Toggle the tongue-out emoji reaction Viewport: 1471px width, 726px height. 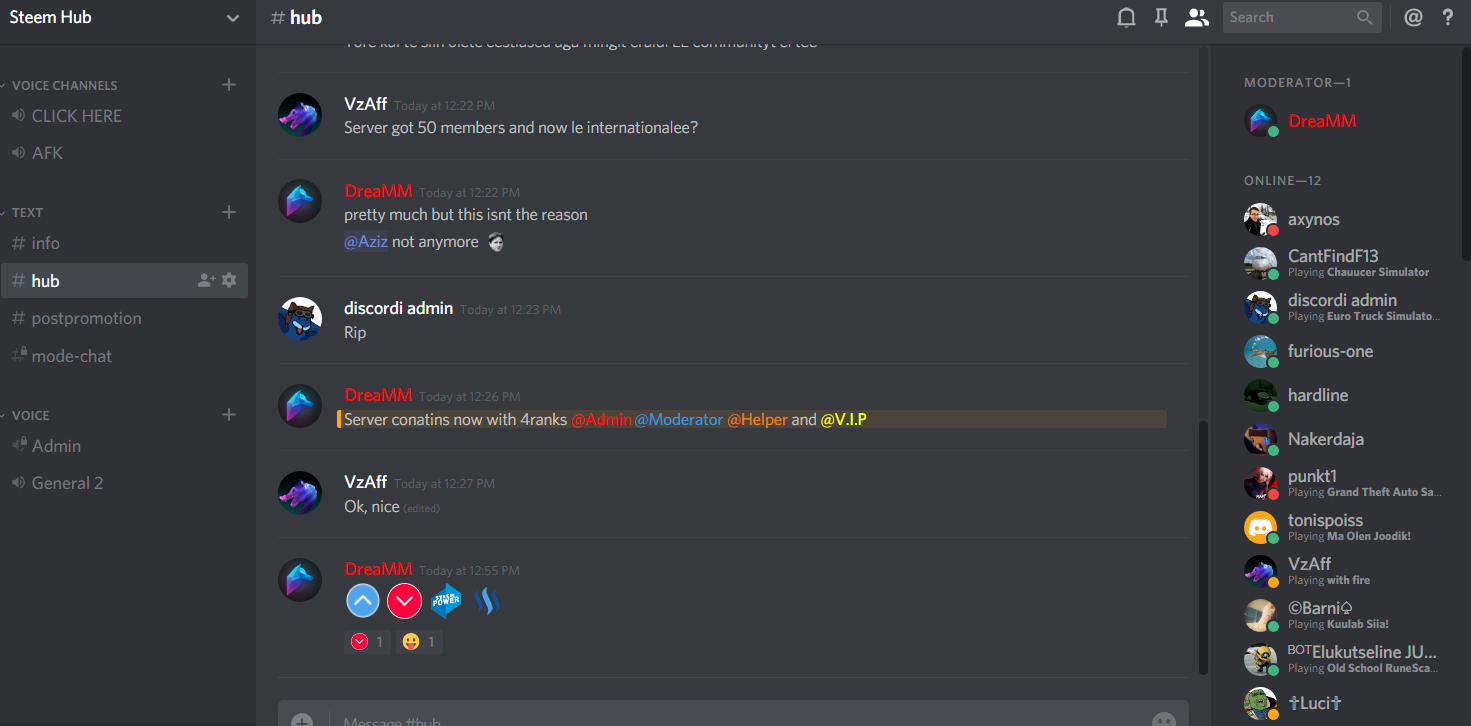(x=418, y=642)
